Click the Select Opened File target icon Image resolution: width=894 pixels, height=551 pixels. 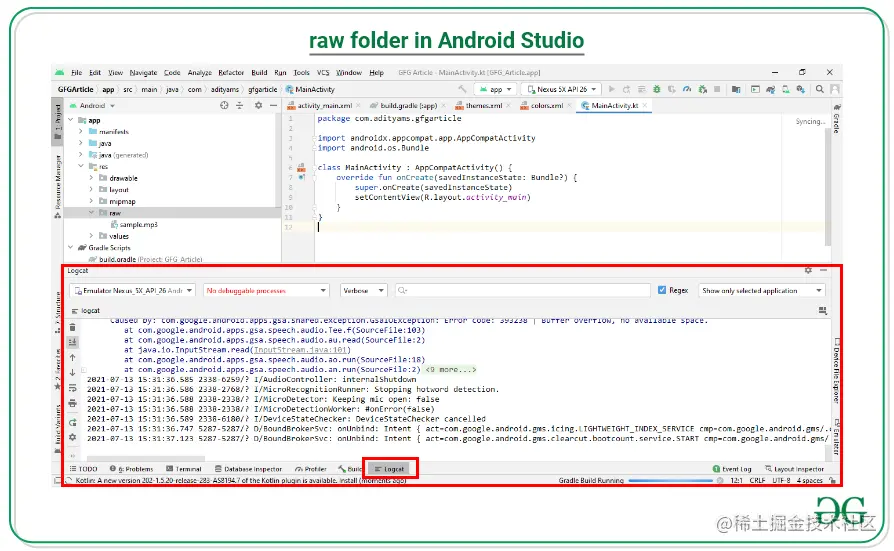tap(224, 105)
